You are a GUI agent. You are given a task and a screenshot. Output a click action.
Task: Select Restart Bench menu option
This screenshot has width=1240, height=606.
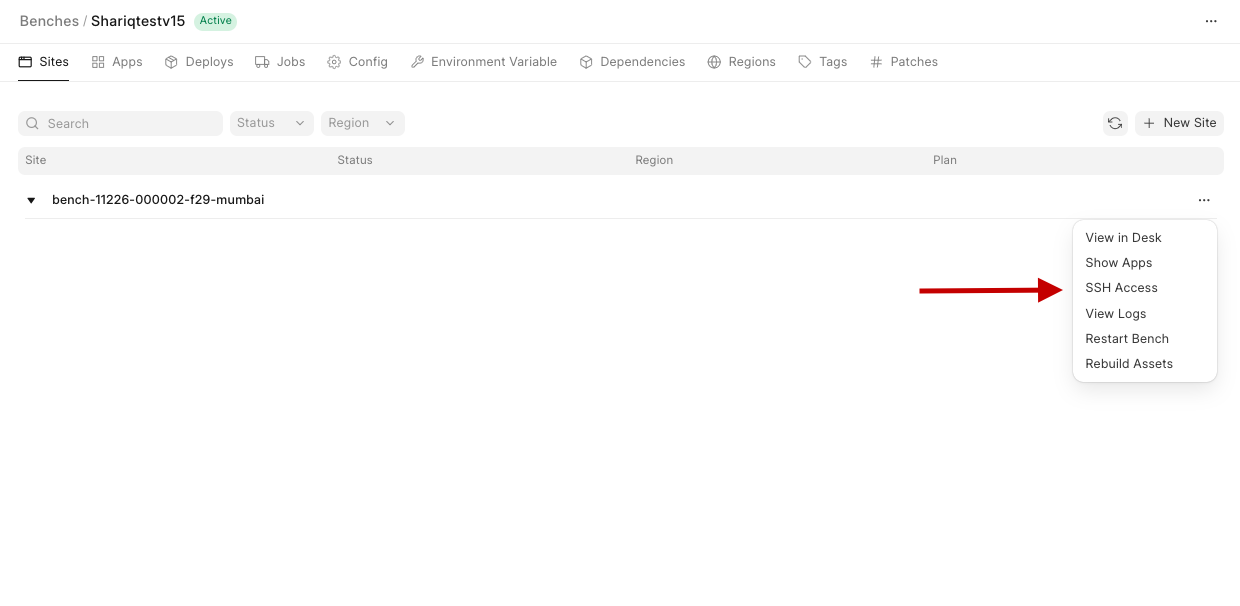1126,339
